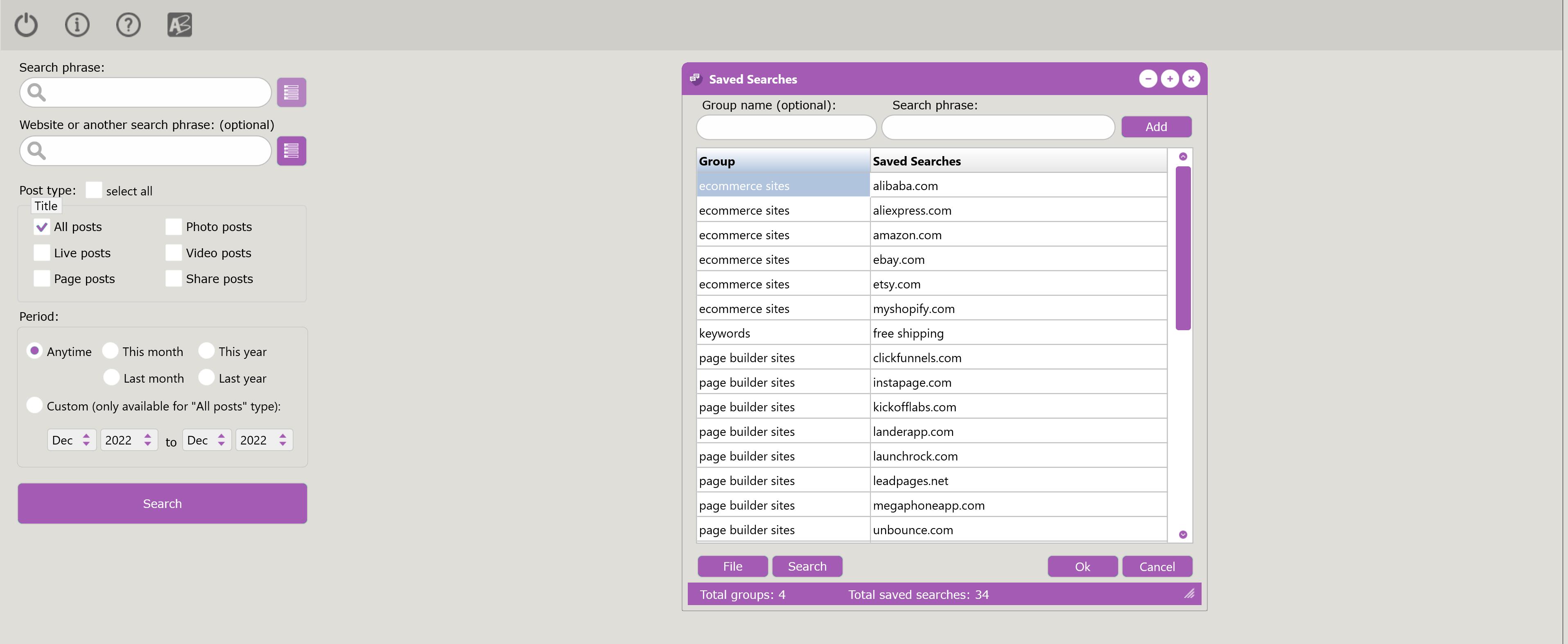This screenshot has width=1568, height=644.
Task: Click the Group column header
Action: click(784, 161)
